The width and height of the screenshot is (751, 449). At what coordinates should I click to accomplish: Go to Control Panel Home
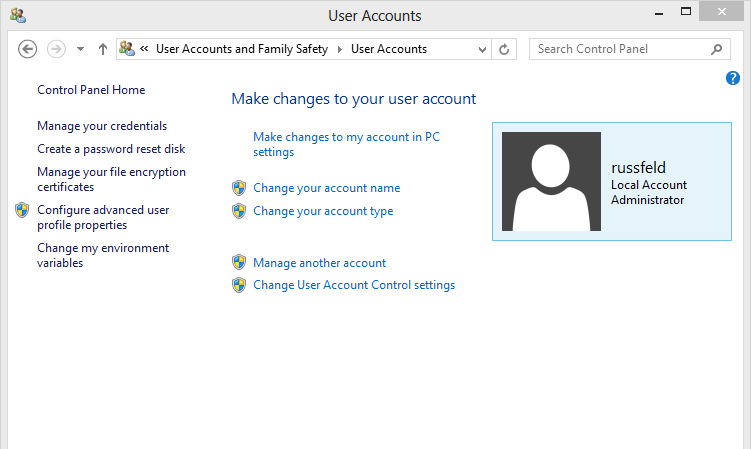click(91, 90)
